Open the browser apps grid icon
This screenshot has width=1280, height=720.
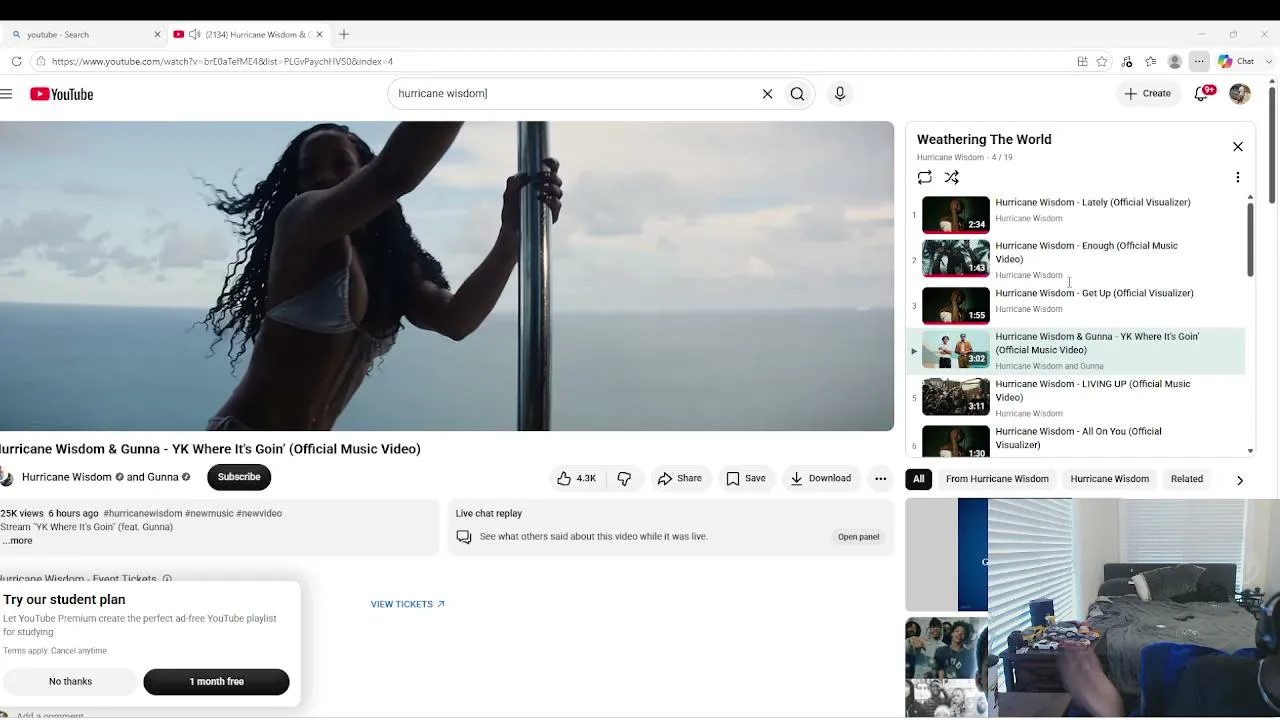[1082, 61]
